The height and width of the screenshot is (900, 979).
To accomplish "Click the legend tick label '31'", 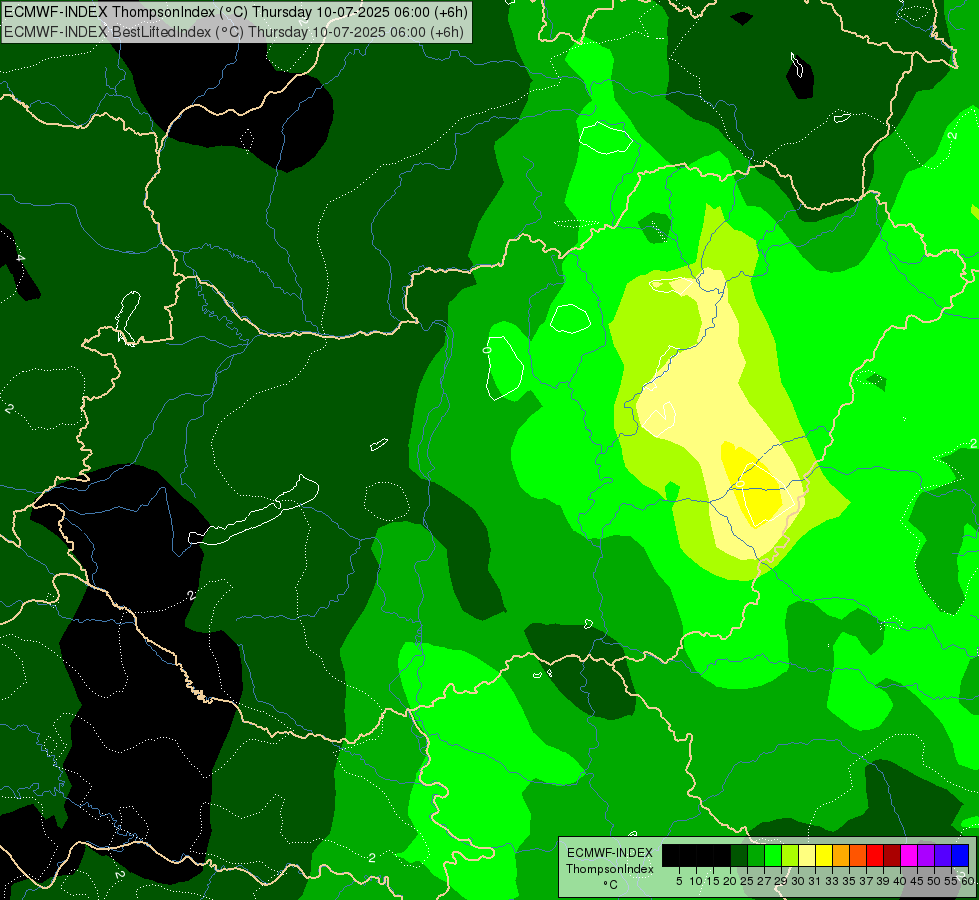I will [x=814, y=881].
